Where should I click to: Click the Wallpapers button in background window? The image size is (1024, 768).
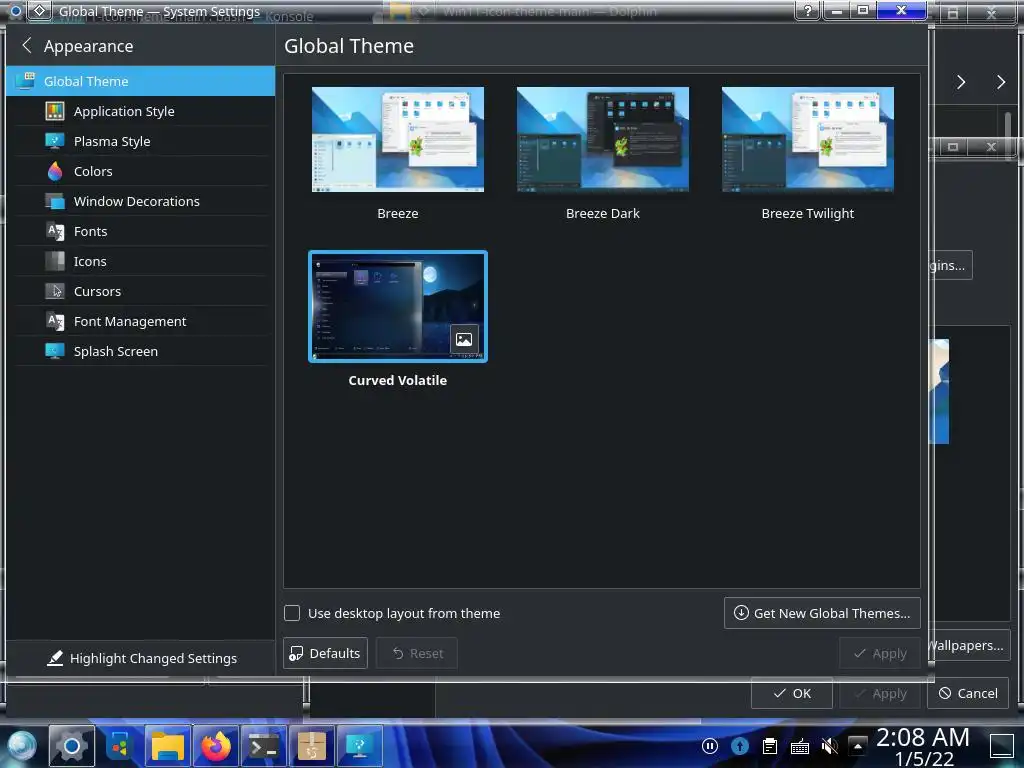(x=970, y=645)
